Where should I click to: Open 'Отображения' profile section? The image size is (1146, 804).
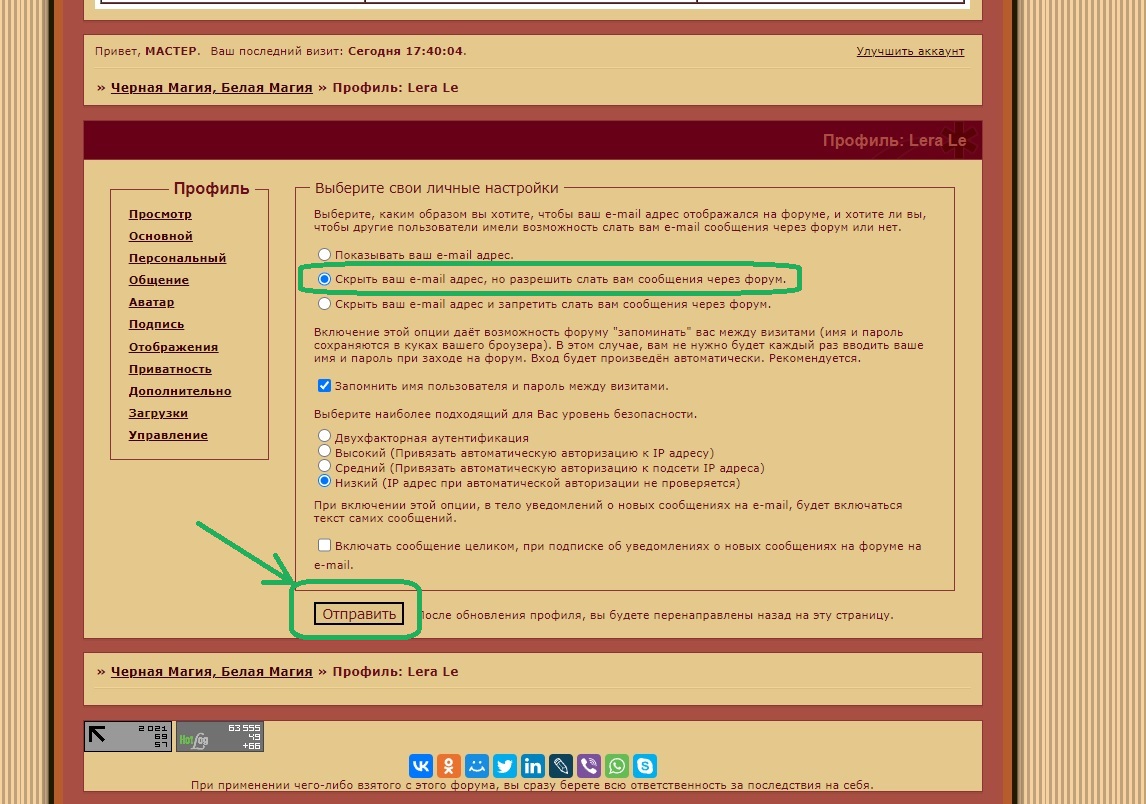pos(173,347)
